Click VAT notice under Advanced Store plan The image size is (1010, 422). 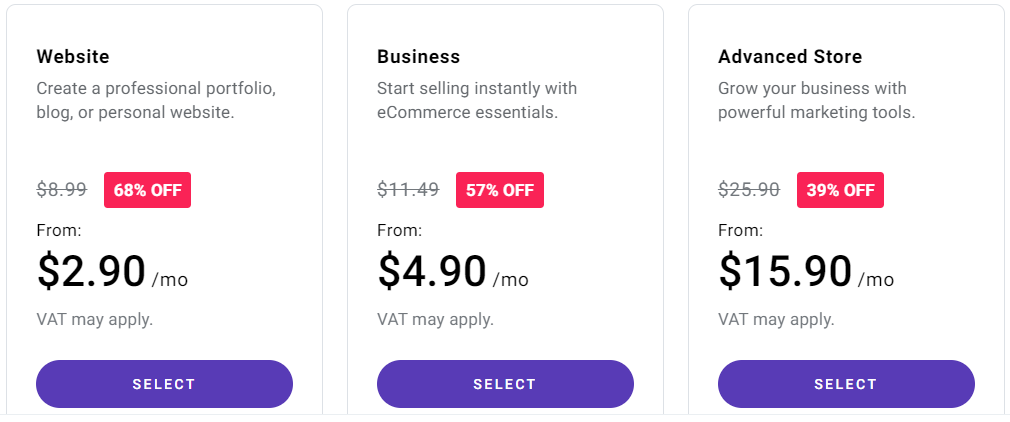[776, 320]
